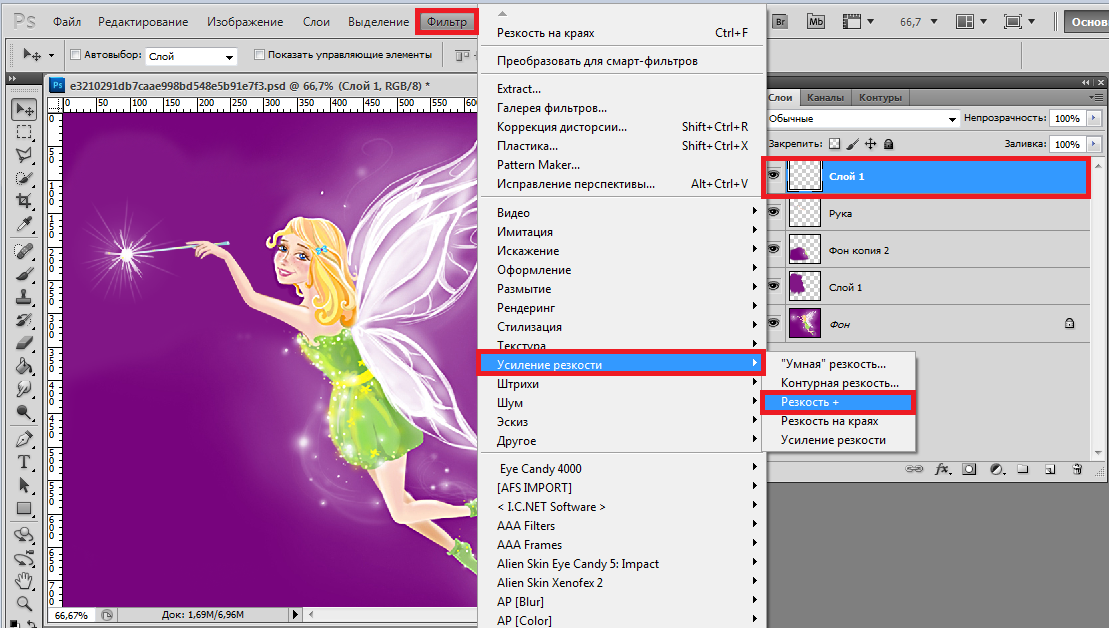Image resolution: width=1109 pixels, height=628 pixels.
Task: Pick the Quick Selection tool
Action: click(x=24, y=178)
